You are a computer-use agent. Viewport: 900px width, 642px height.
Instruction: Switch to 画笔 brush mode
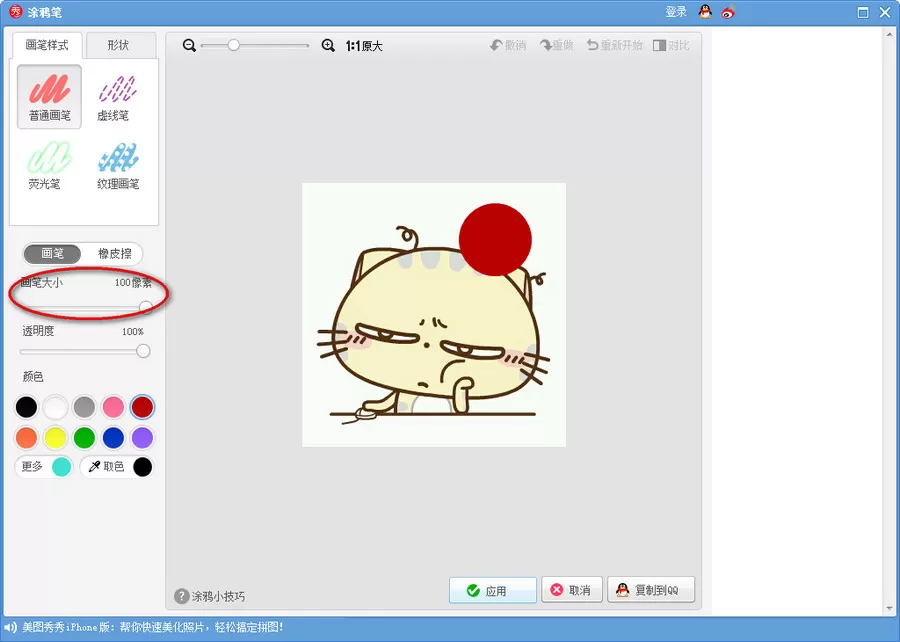point(52,254)
